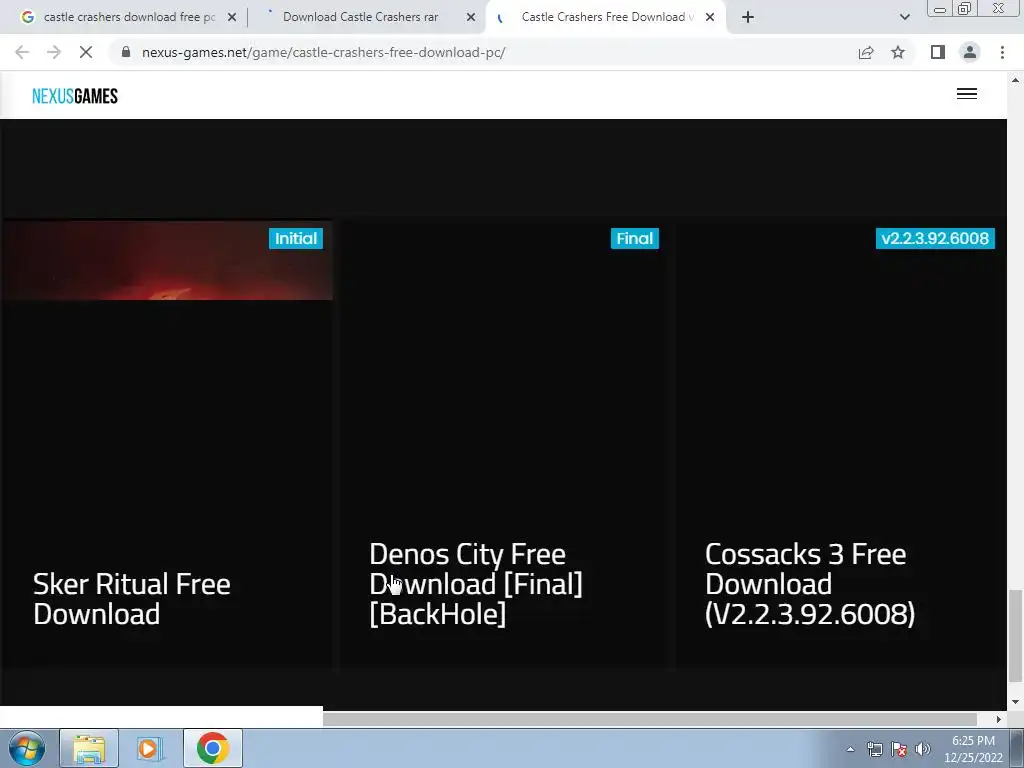The image size is (1024, 768).
Task: Click the horizontal scroll right arrow
Action: coord(999,719)
